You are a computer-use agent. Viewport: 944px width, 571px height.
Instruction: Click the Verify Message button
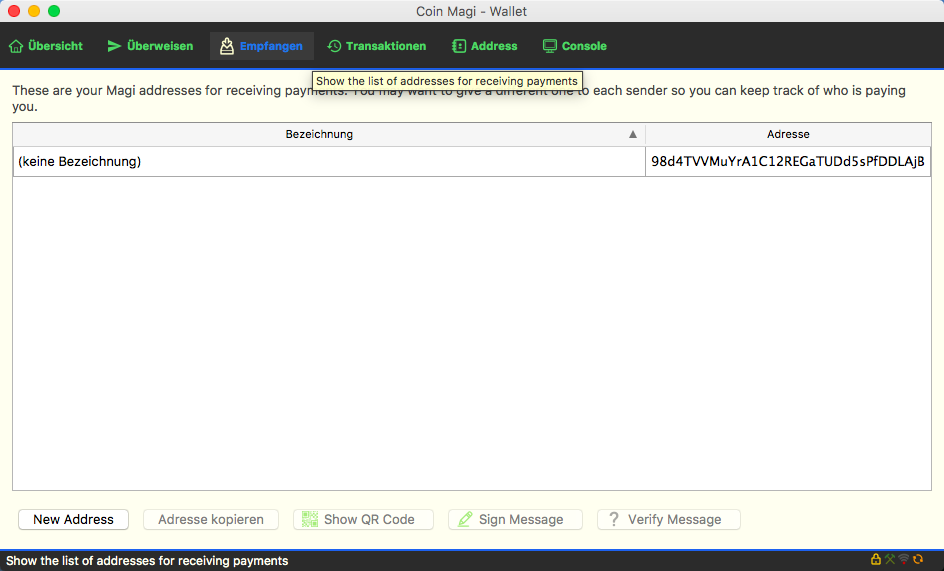click(x=669, y=519)
